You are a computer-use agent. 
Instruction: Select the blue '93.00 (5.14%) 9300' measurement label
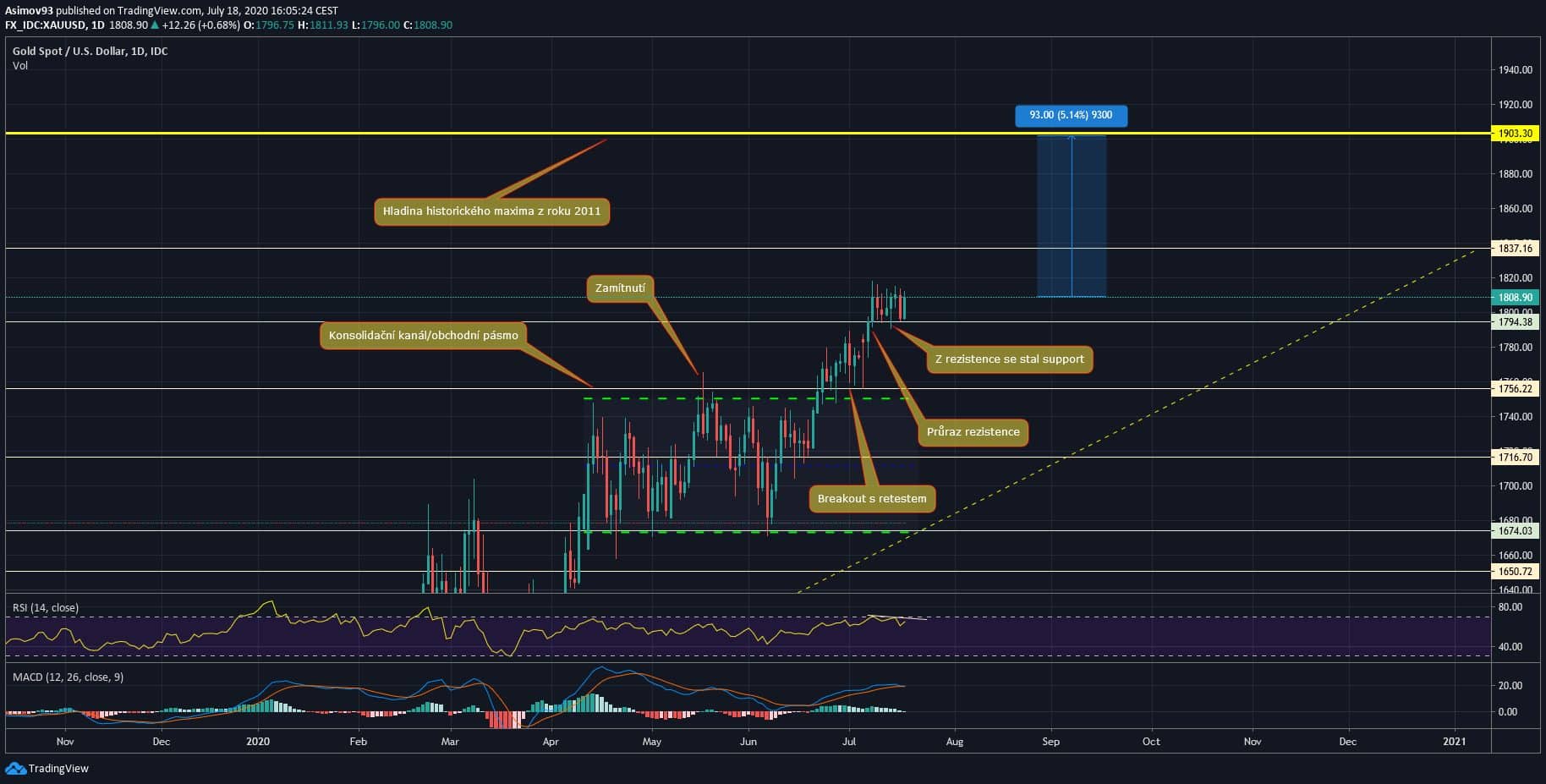[x=1071, y=115]
